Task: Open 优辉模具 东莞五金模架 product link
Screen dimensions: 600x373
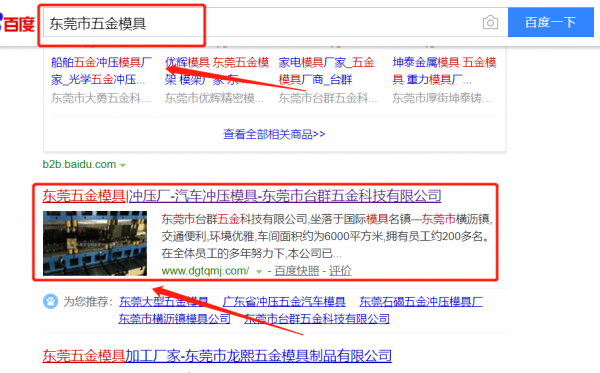Action: (217, 71)
